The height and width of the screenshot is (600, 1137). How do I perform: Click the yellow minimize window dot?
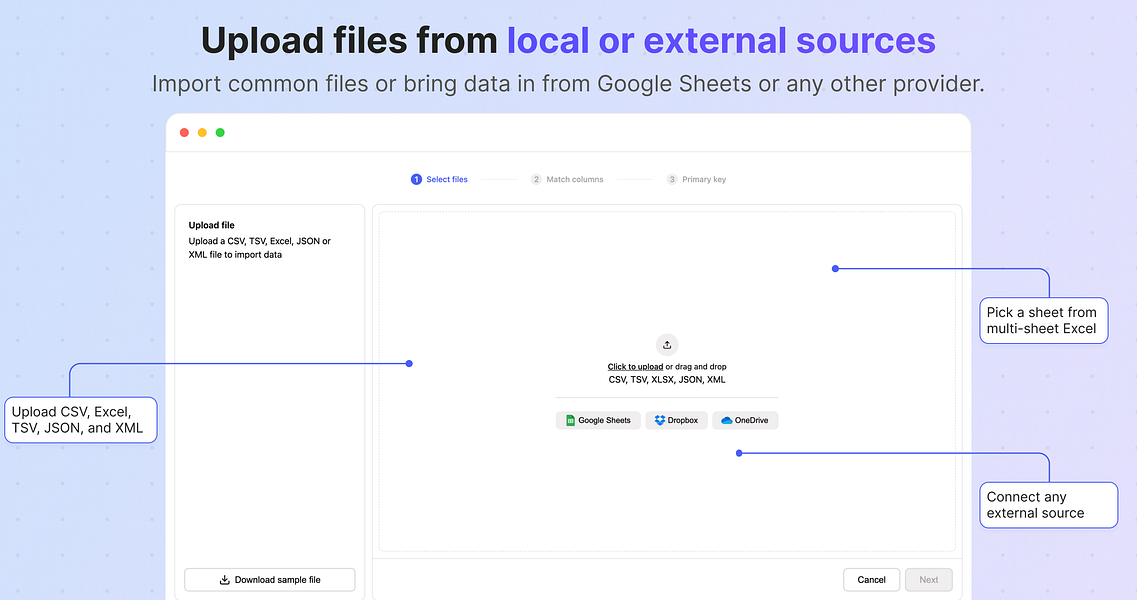click(x=202, y=133)
